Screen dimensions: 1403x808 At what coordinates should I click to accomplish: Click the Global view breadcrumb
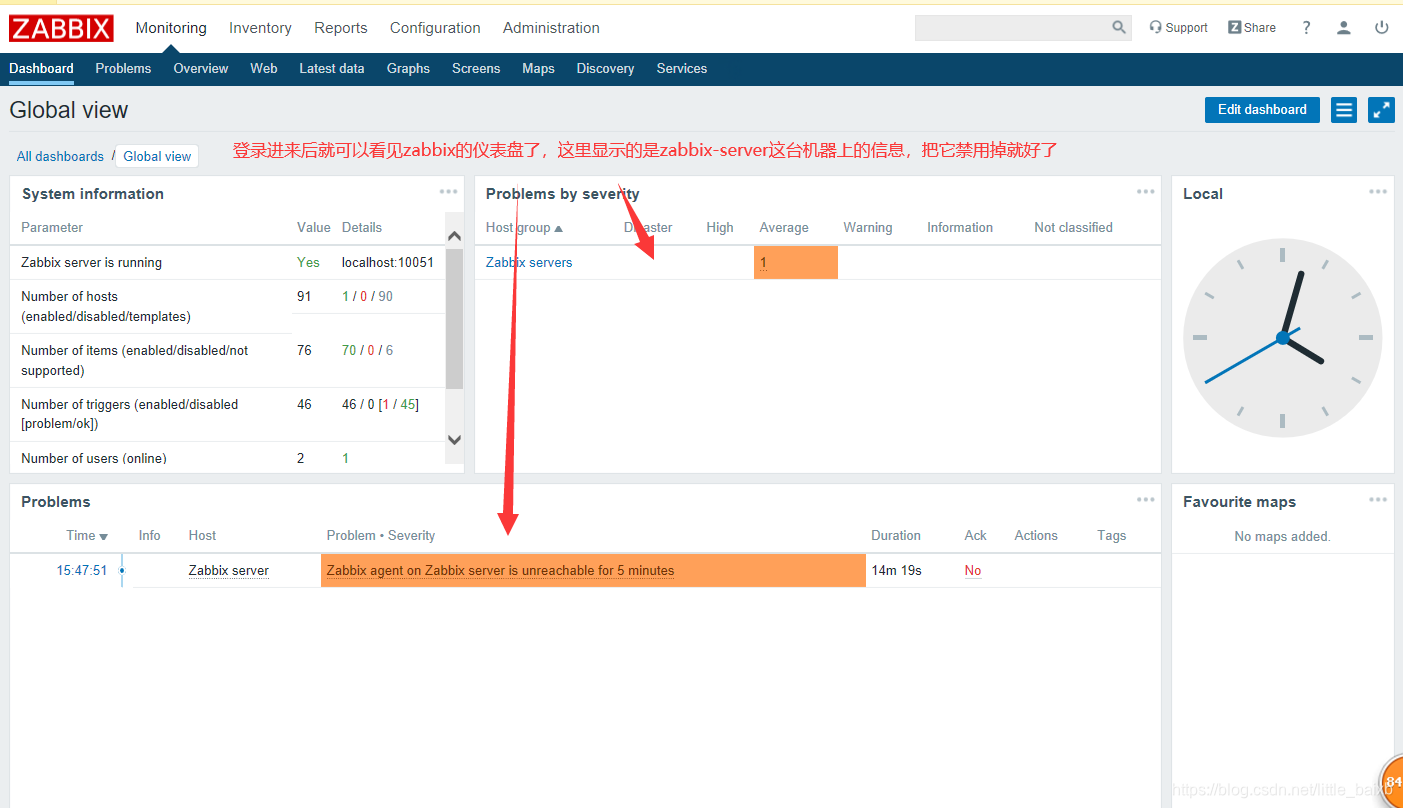coord(157,156)
